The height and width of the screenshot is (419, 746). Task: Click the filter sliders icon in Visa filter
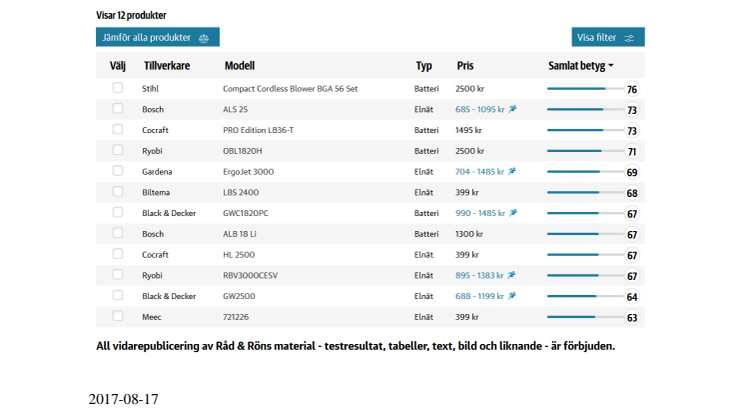click(629, 38)
